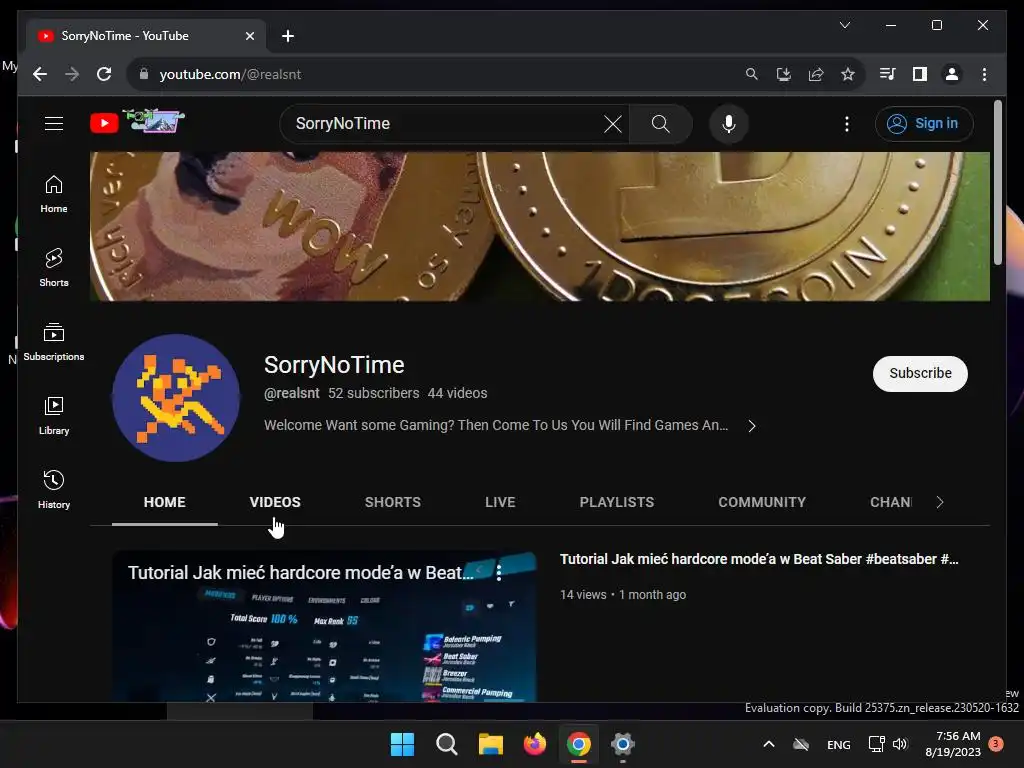1024x768 pixels.
Task: Click the browser back arrow
Action: point(40,74)
